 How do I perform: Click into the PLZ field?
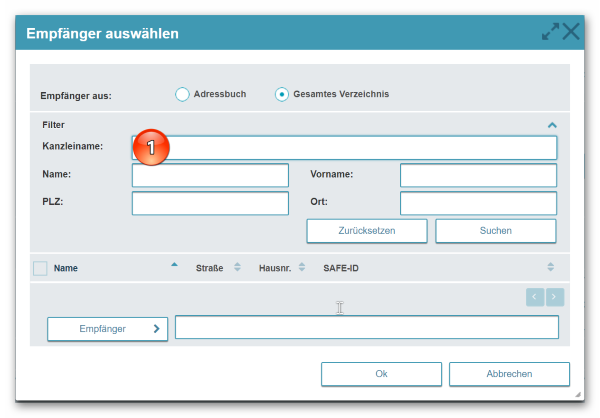tap(210, 204)
